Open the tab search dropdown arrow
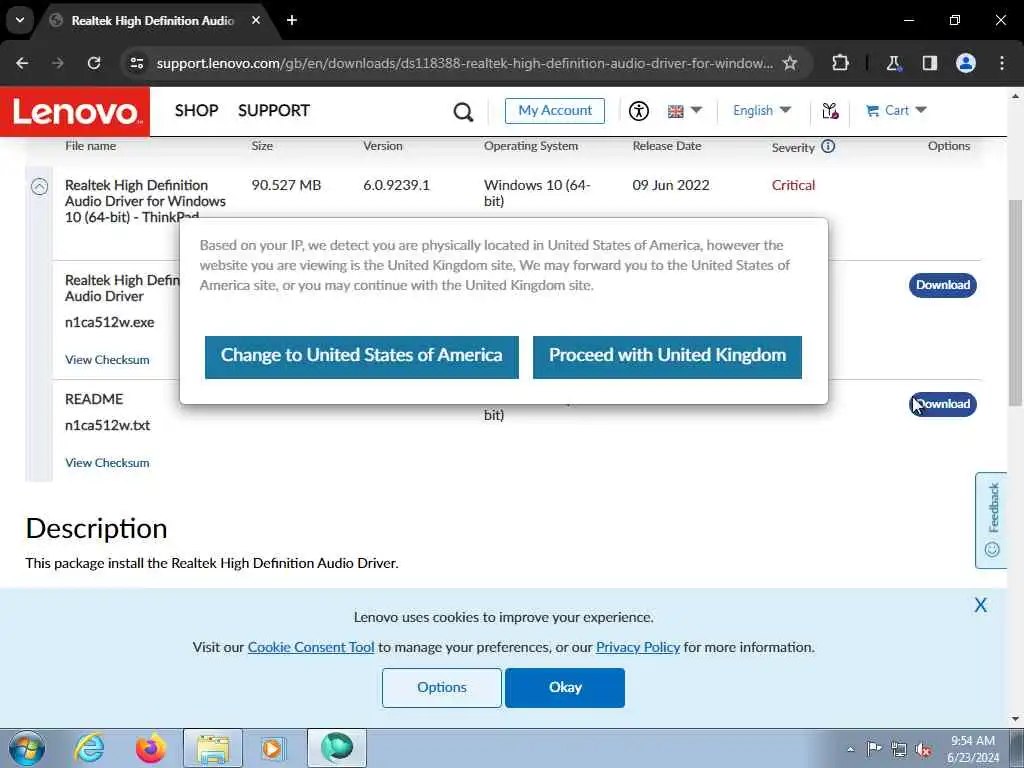Screen dimensions: 1024x768 tap(20, 20)
